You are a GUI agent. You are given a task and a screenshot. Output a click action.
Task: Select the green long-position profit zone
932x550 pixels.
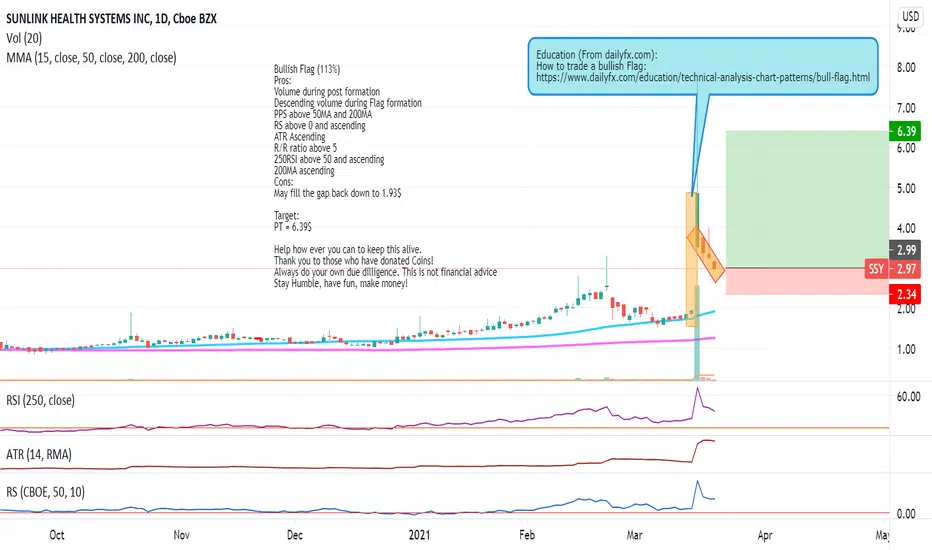click(x=807, y=199)
